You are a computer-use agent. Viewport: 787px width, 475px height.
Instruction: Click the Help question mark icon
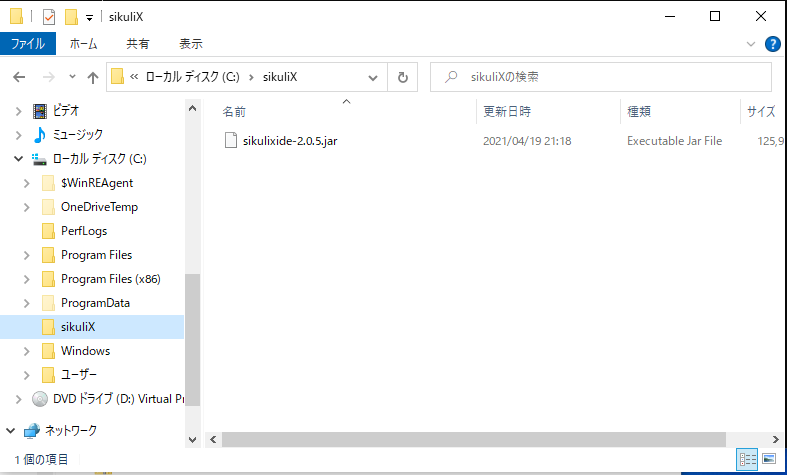pyautogui.click(x=772, y=44)
